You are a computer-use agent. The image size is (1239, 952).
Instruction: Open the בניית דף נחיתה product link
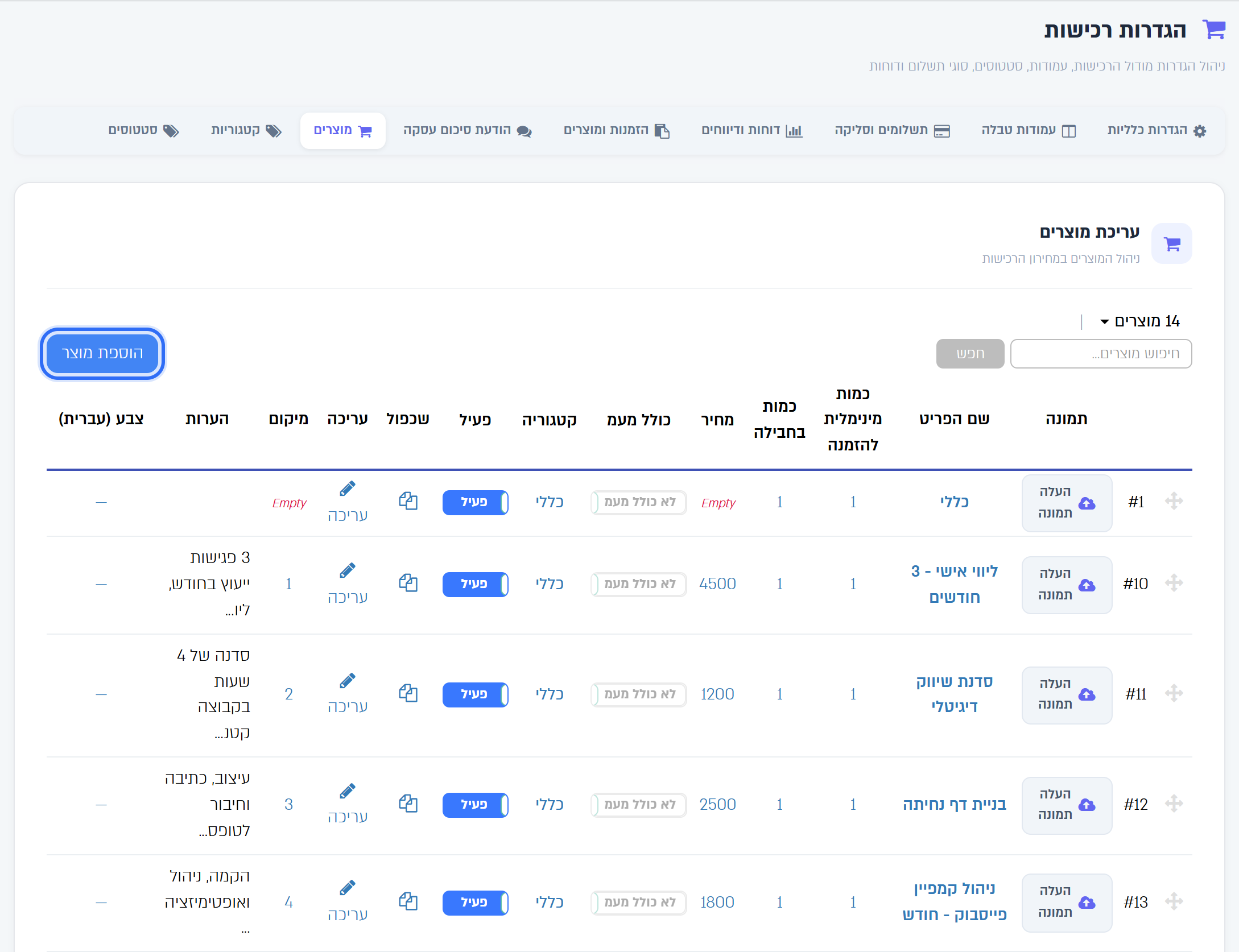955,805
